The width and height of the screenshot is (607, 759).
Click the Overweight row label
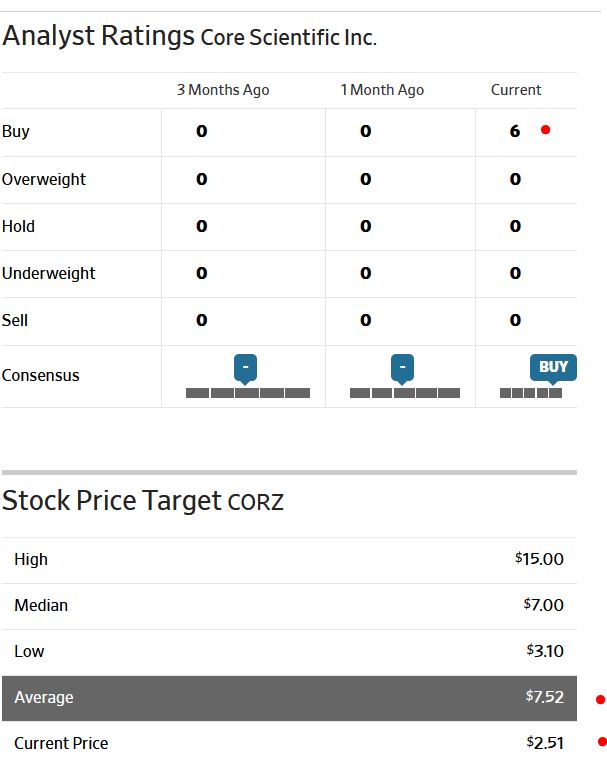44,179
